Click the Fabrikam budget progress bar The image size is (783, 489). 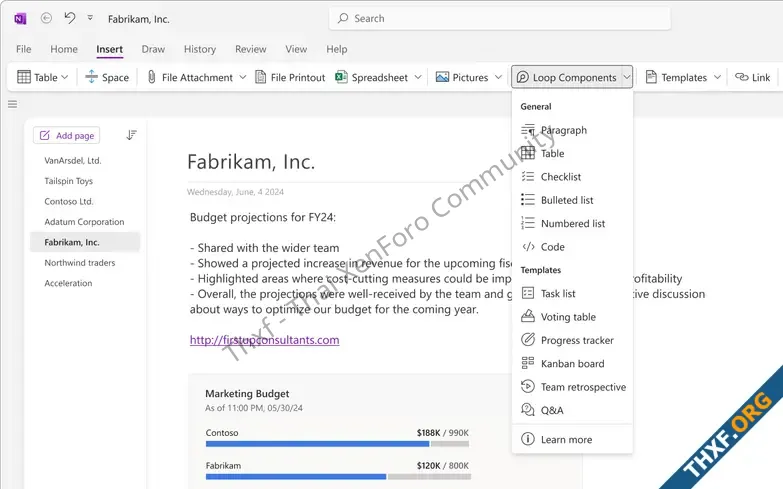point(338,477)
